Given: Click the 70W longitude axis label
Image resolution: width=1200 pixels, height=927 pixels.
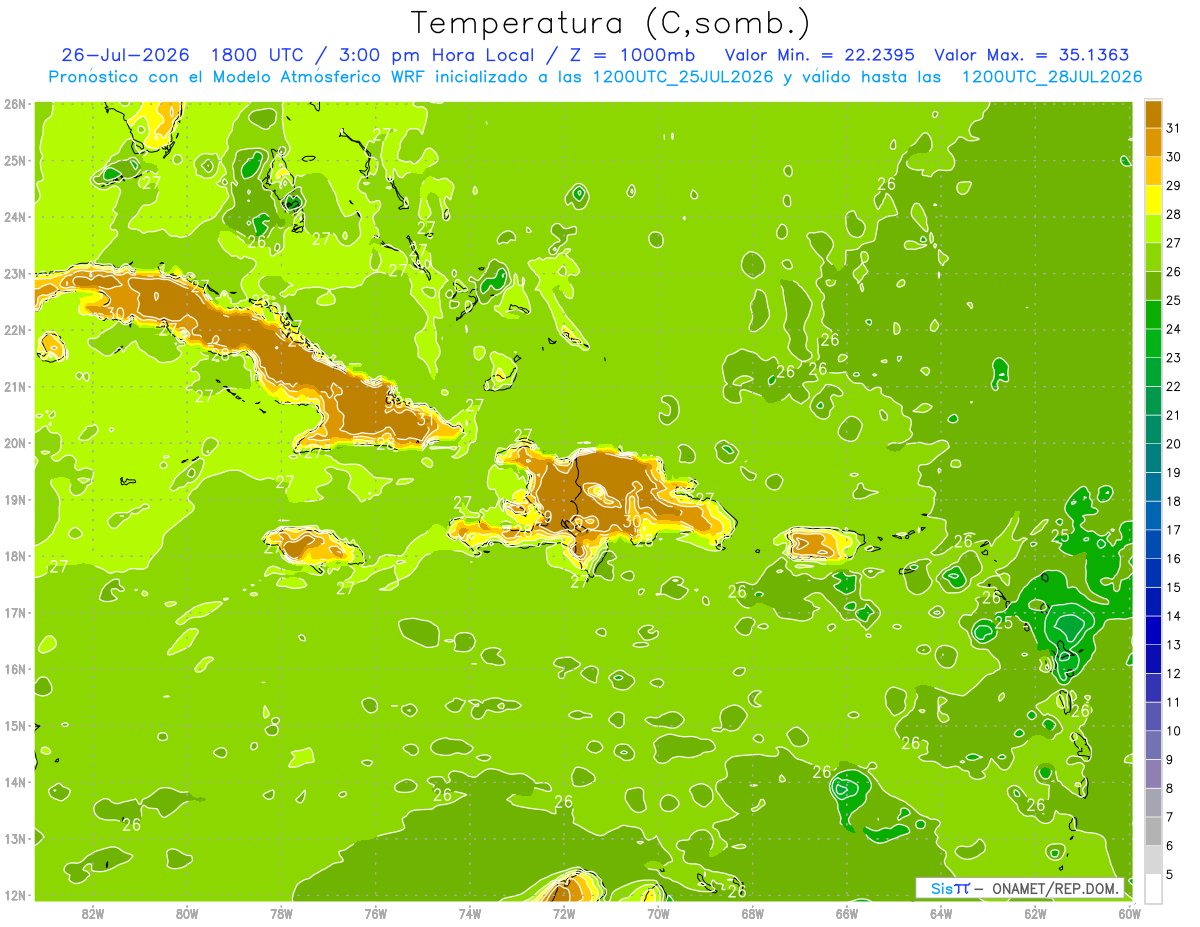Looking at the screenshot, I should coord(658,913).
